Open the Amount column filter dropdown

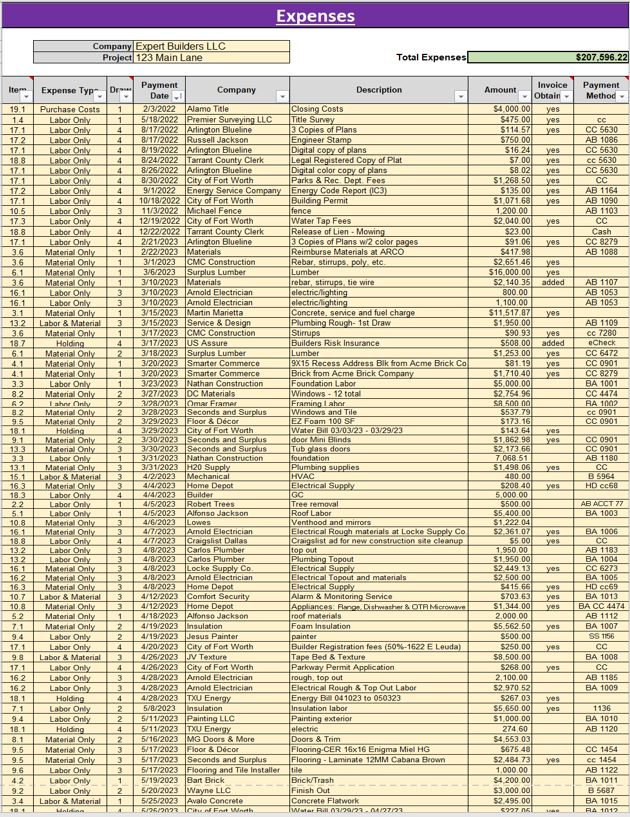point(524,97)
